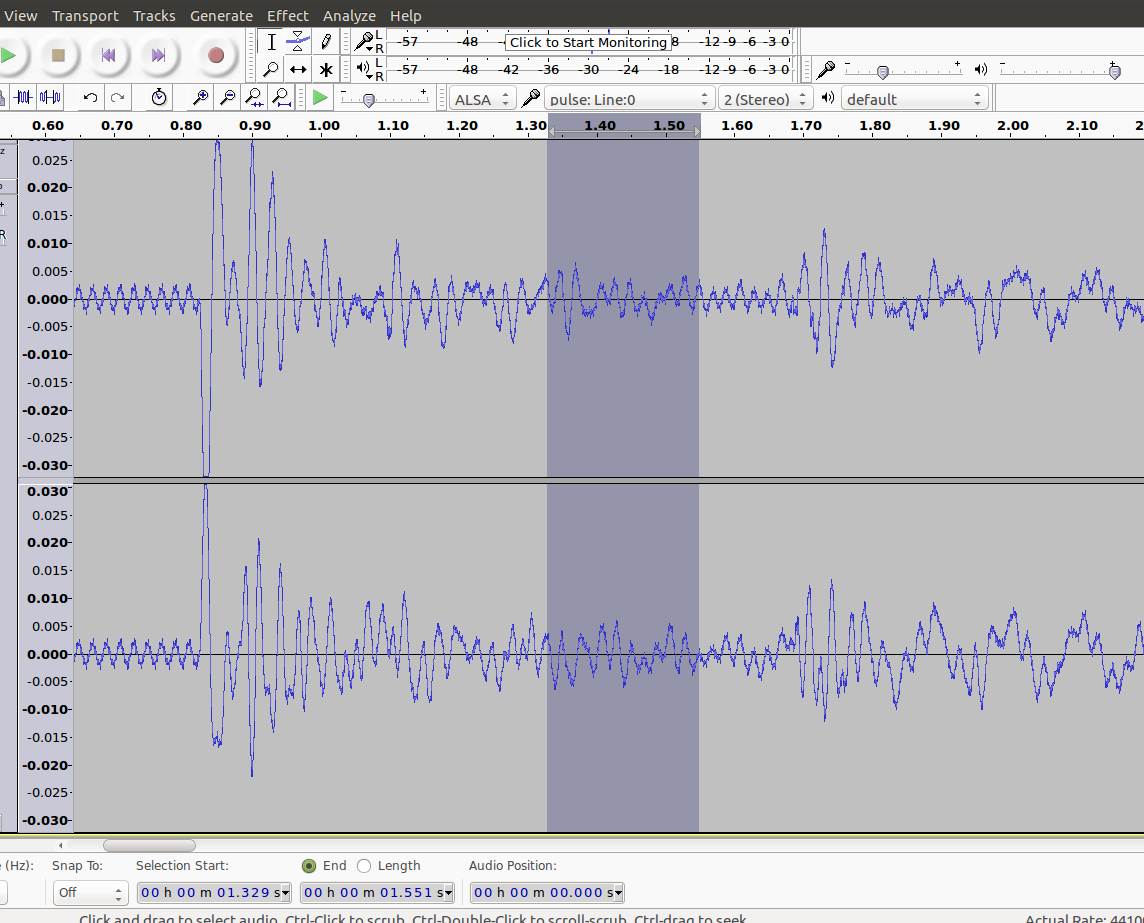Choose the Time Shift tool

(298, 70)
